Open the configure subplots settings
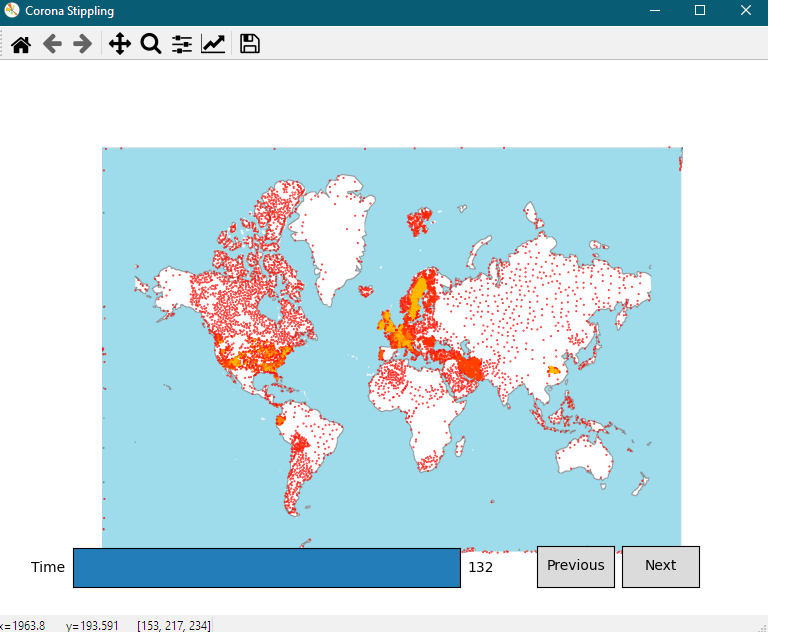The width and height of the screenshot is (798, 632). [181, 44]
